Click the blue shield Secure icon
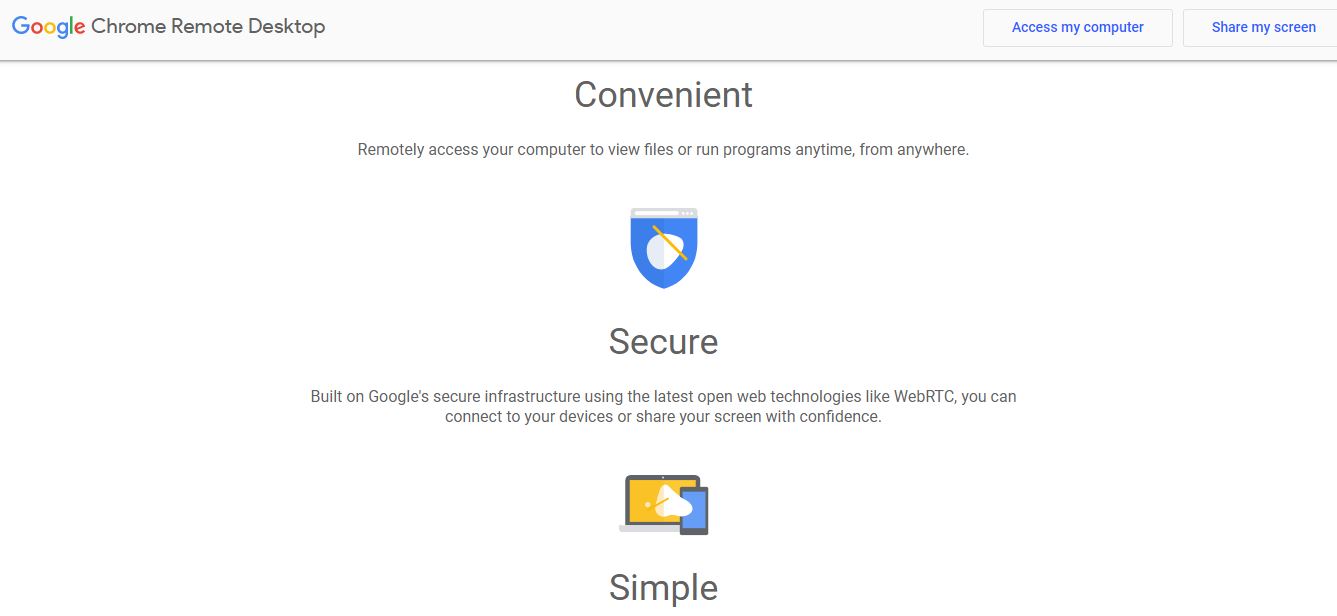The height and width of the screenshot is (616, 1337). coord(664,248)
